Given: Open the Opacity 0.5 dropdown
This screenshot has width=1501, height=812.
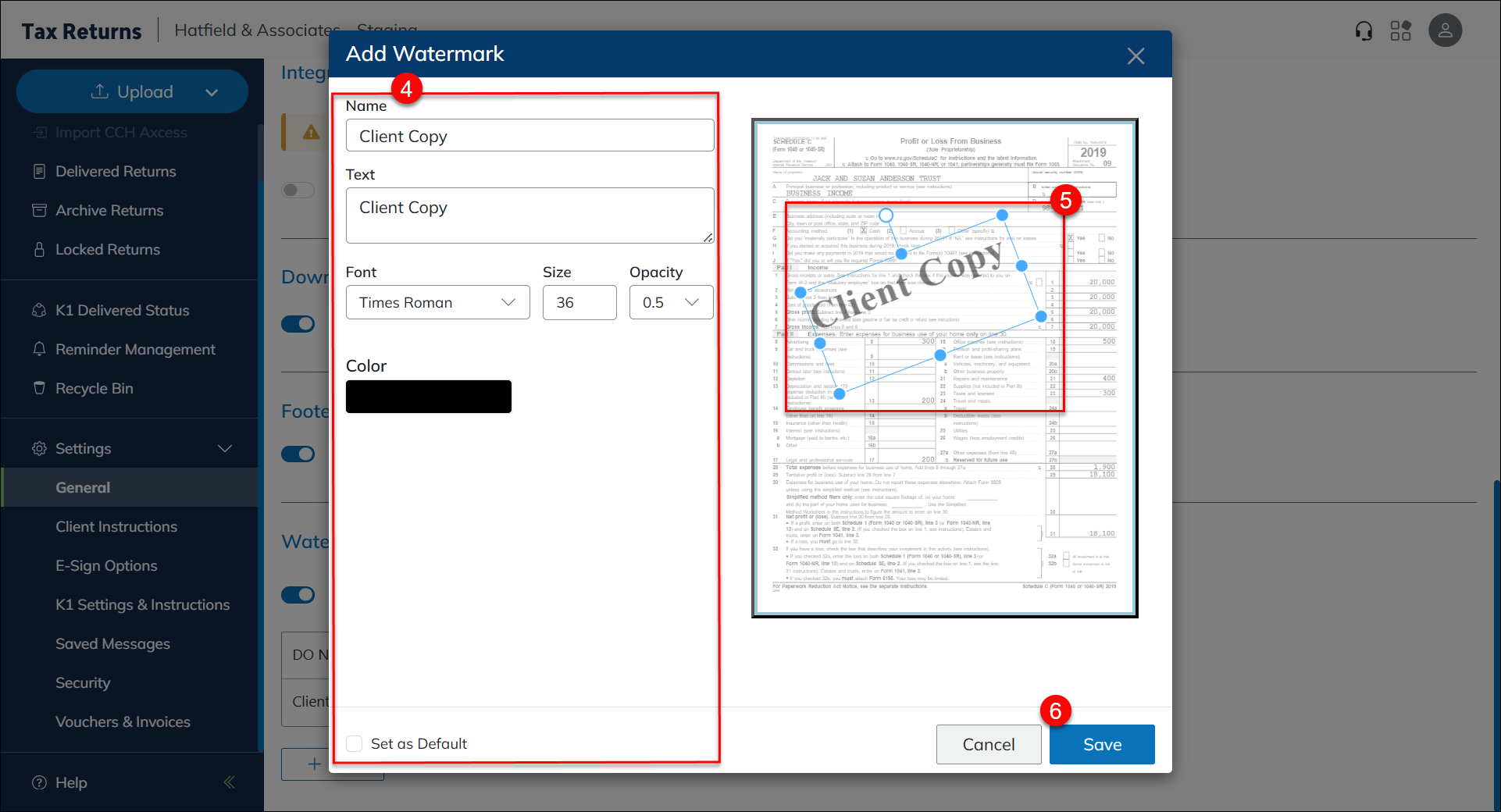Looking at the screenshot, I should tap(671, 302).
